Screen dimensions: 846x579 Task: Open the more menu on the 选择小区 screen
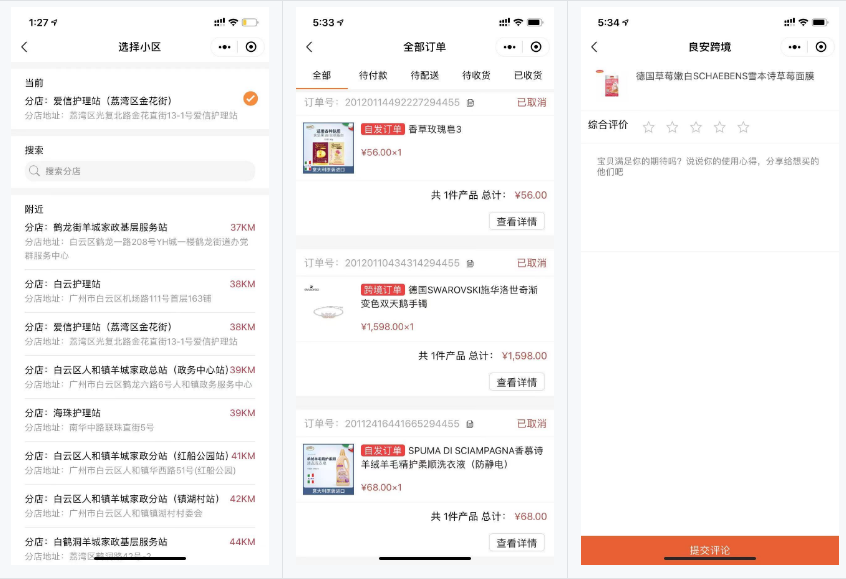coord(224,47)
